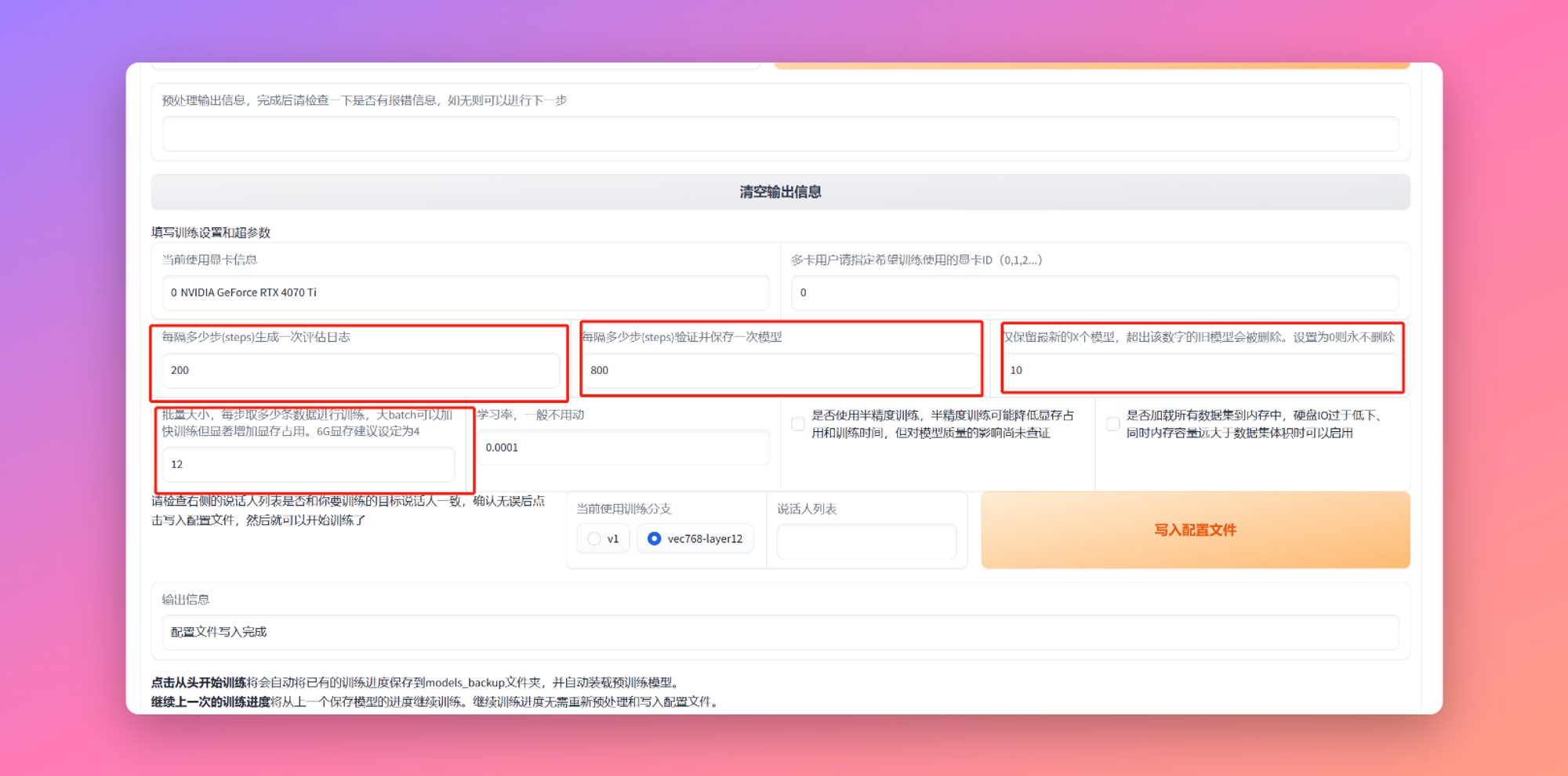Viewport: 1568px width, 776px height.
Task: Click the partially visible orange button at top
Action: pos(1091,66)
